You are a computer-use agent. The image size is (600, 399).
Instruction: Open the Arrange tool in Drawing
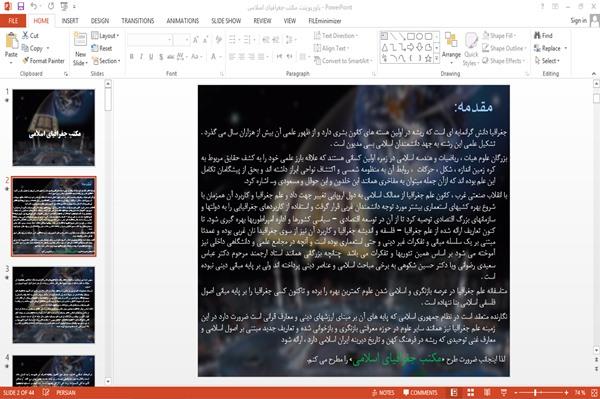pyautogui.click(x=451, y=49)
